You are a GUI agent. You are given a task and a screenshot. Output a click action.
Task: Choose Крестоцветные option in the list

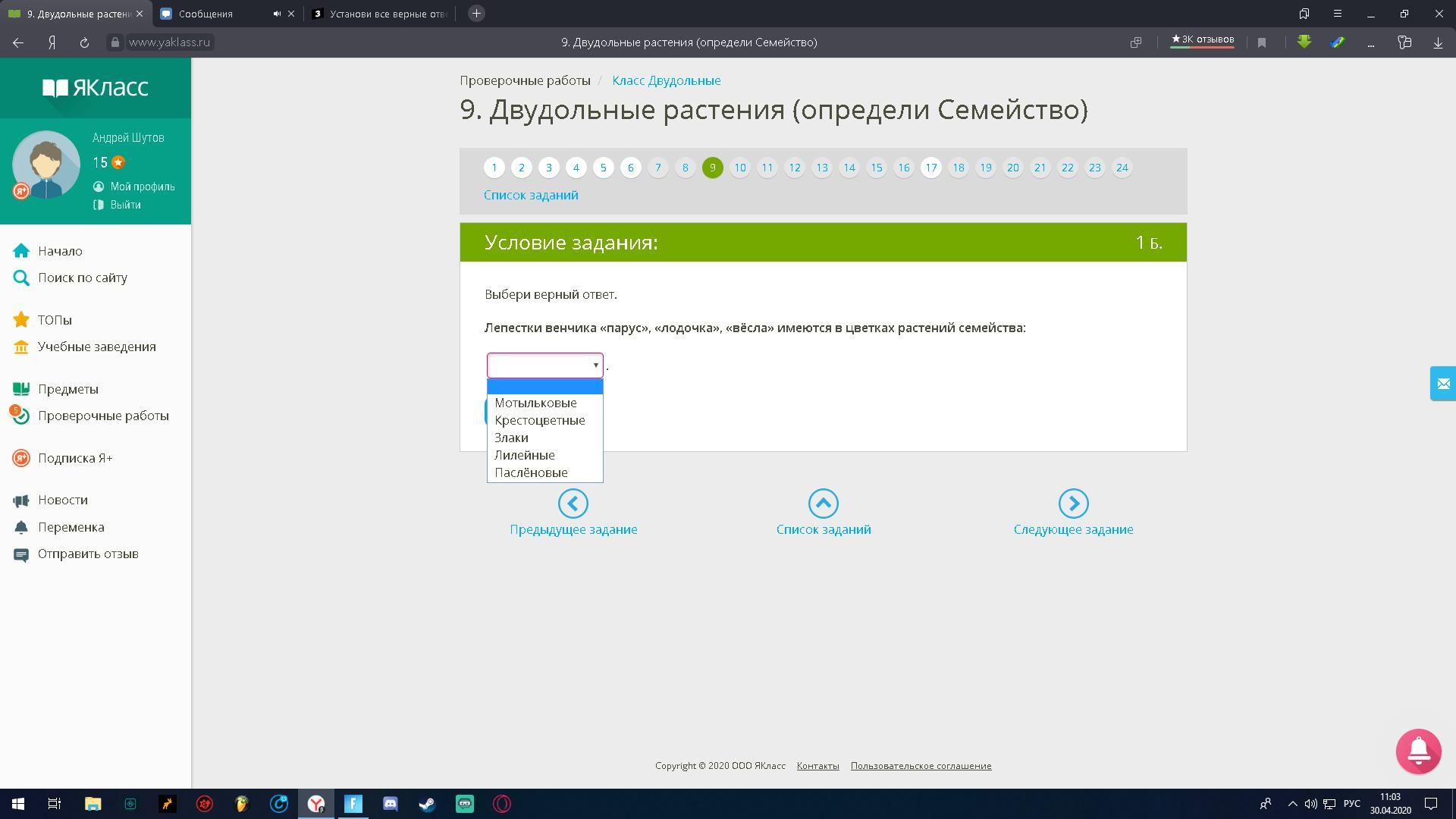click(539, 420)
